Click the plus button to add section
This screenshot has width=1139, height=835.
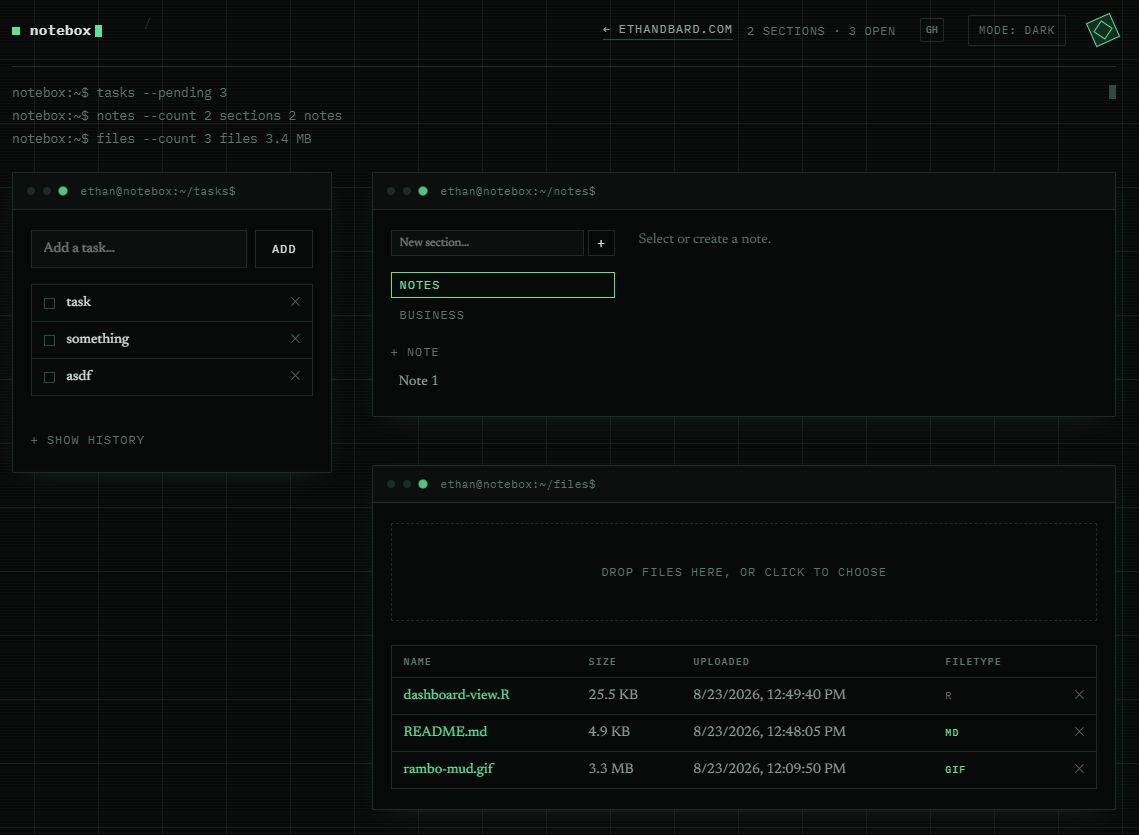pos(601,243)
